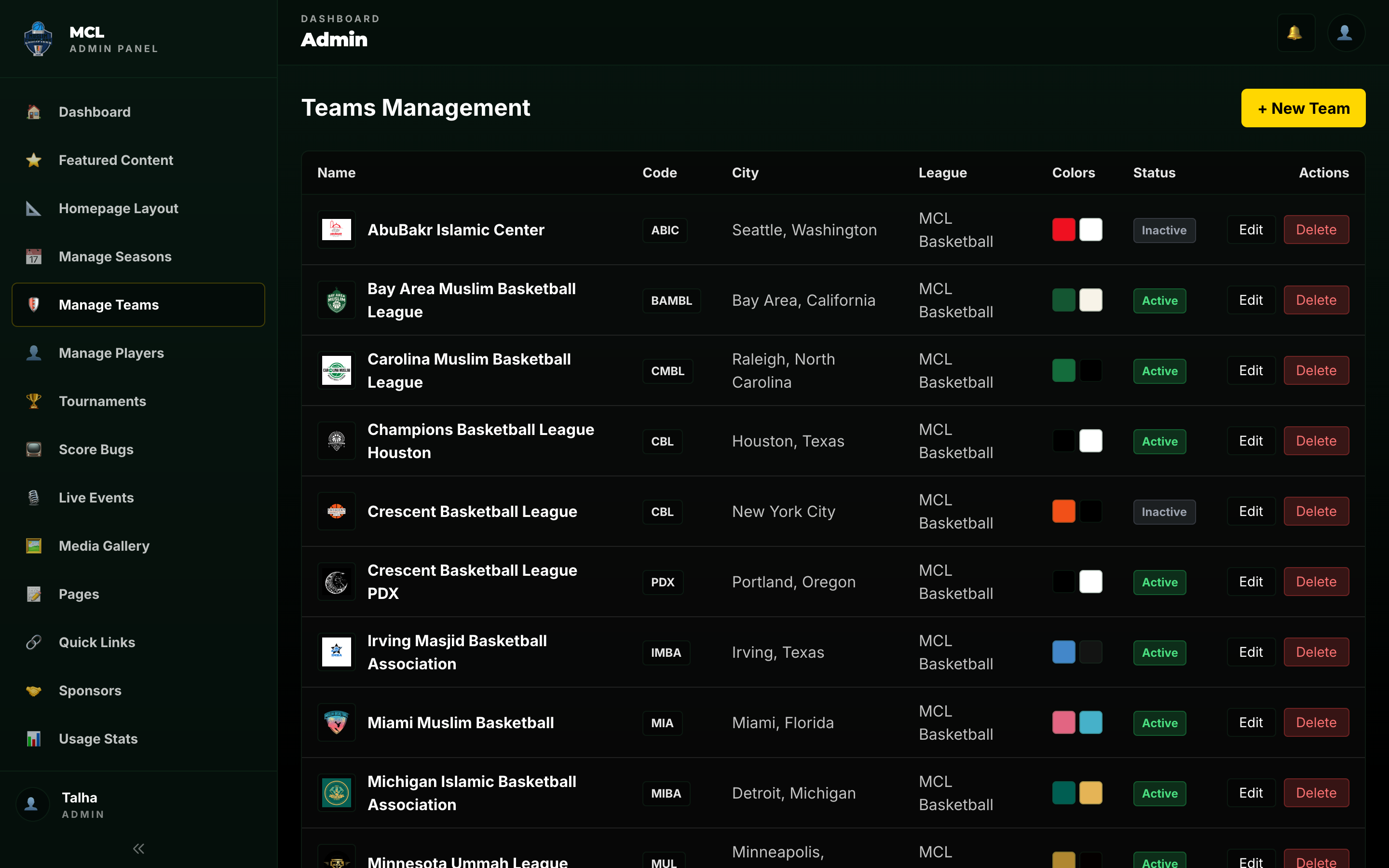Screen dimensions: 1389x868
Task: Click the notifications bell icon
Action: click(x=1296, y=33)
